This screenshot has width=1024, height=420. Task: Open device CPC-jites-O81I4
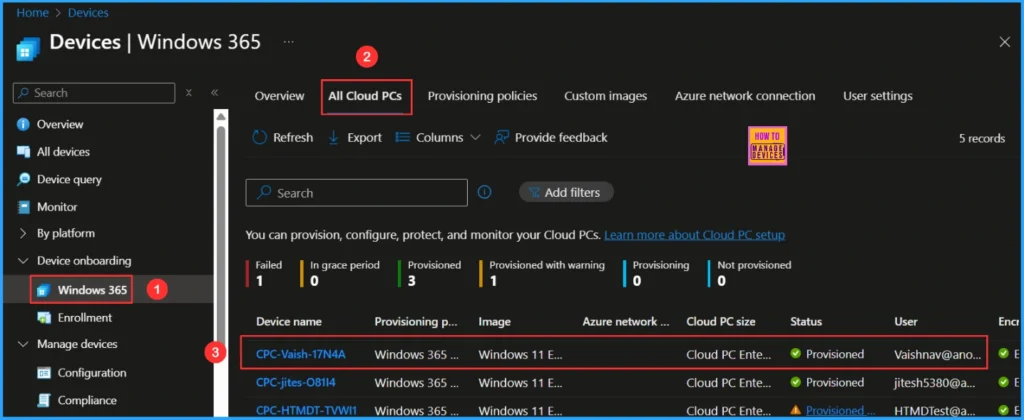pos(296,382)
